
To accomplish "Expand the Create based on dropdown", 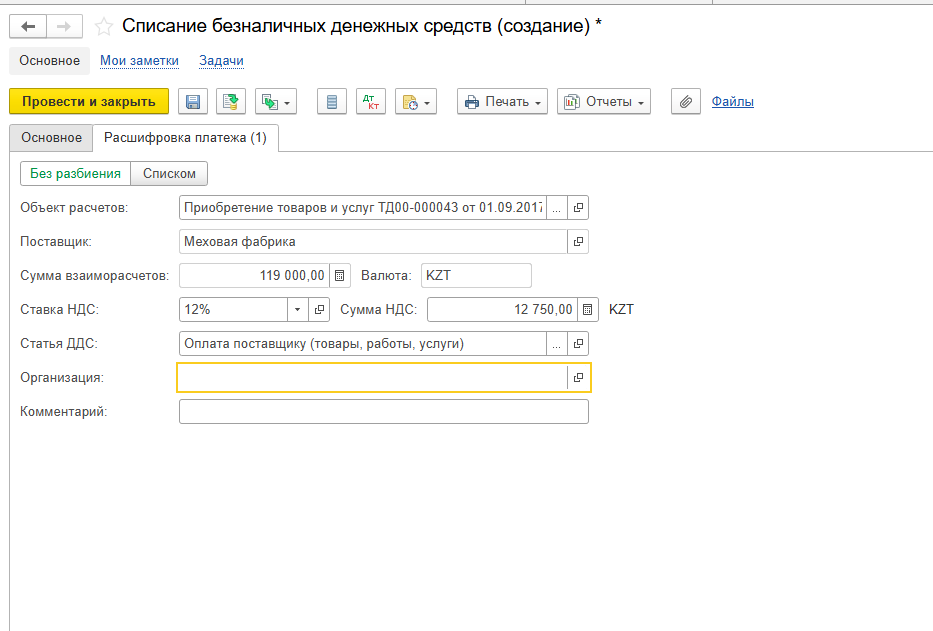I will point(277,101).
